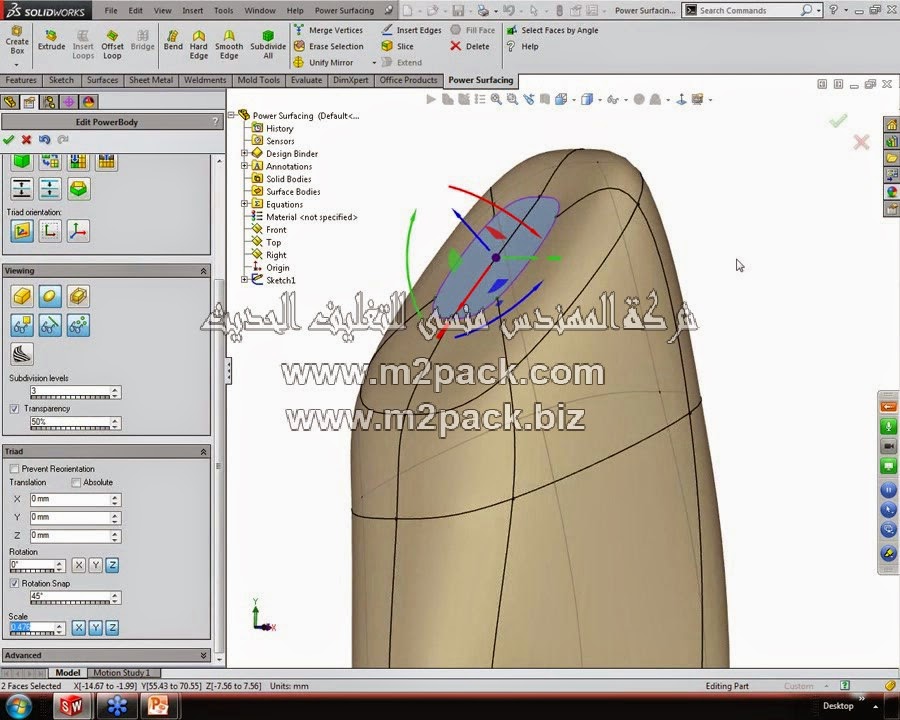Toggle Rotation Z axis button

112,566
